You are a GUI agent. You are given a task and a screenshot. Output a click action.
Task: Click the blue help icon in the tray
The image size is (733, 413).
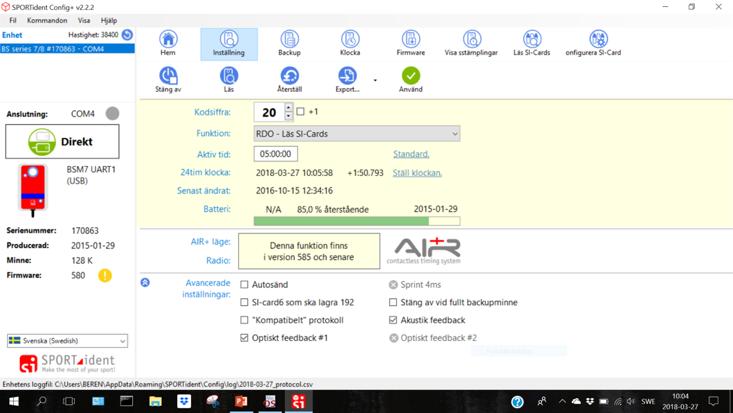pyautogui.click(x=517, y=401)
